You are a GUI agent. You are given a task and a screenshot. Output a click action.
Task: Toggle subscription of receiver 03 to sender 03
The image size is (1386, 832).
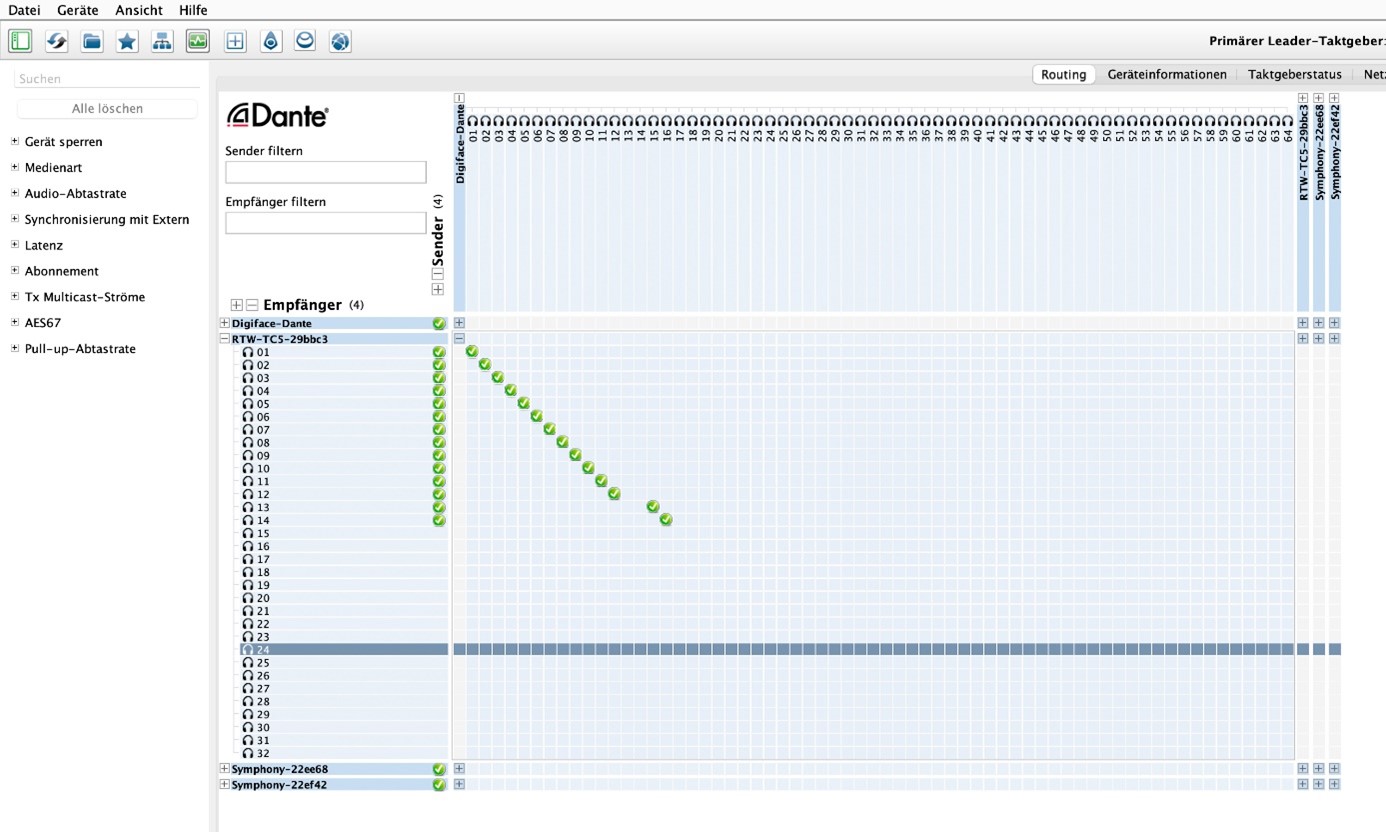pos(498,378)
